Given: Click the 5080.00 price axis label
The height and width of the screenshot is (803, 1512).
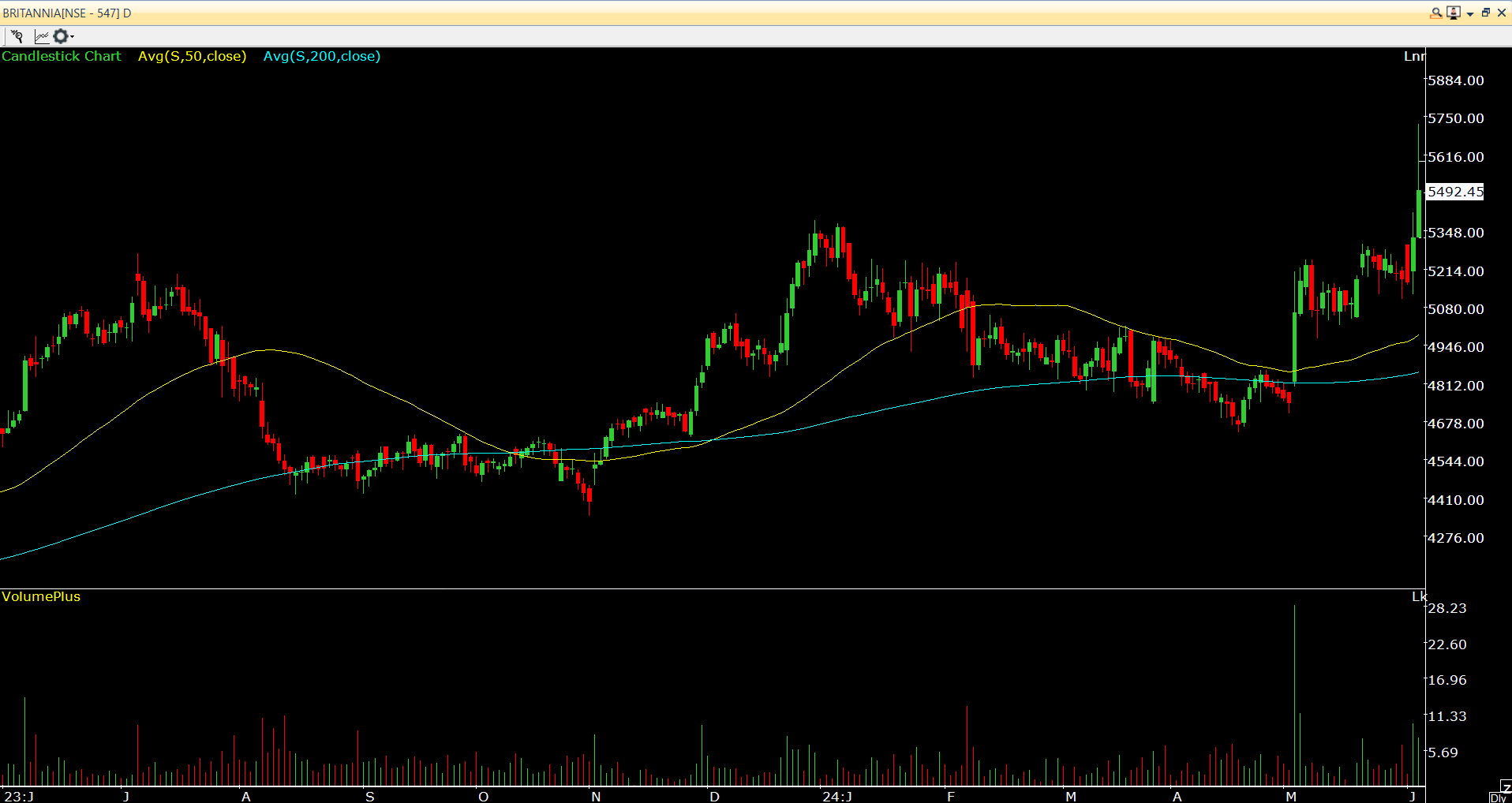Looking at the screenshot, I should tap(1456, 309).
